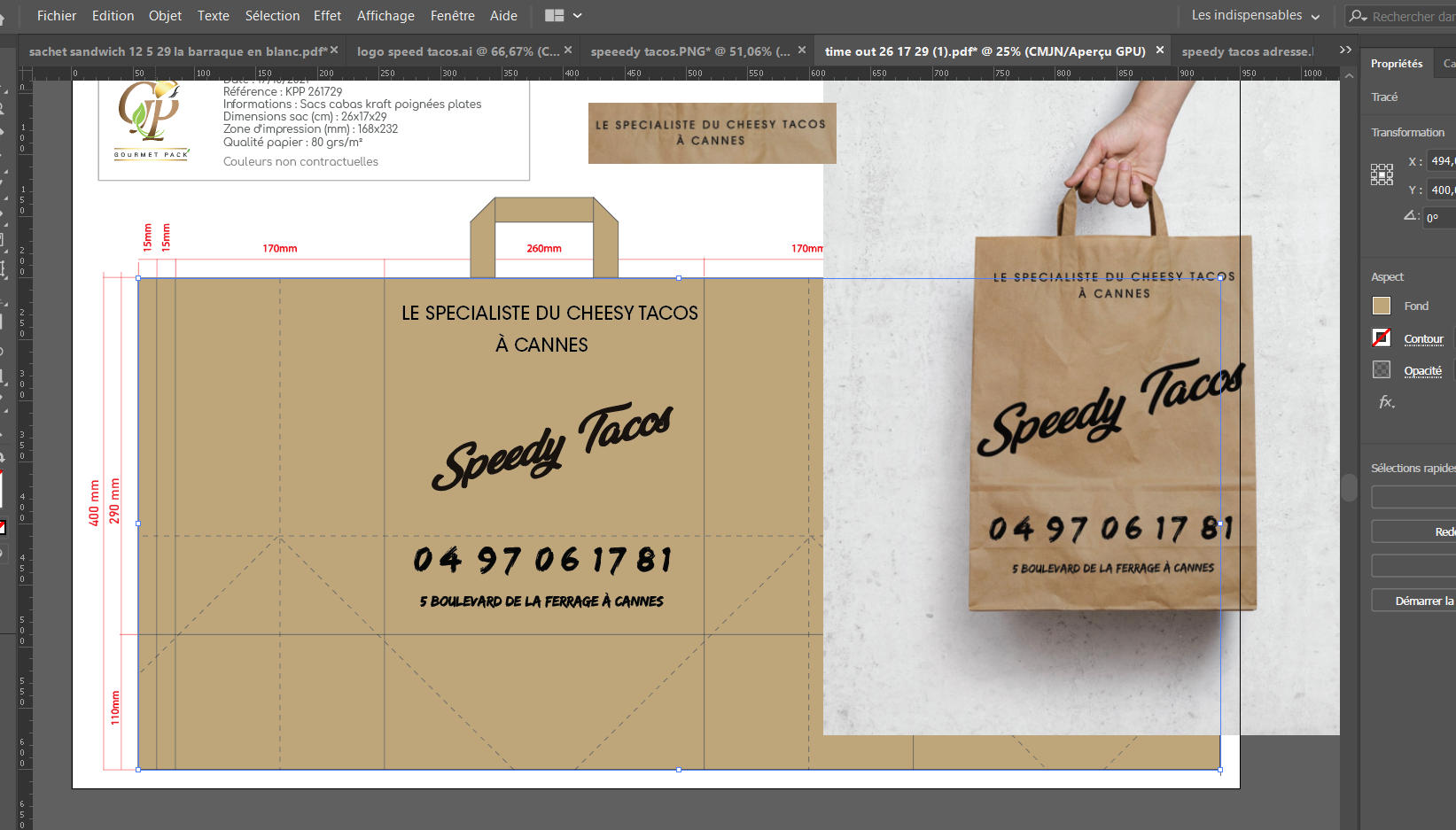The width and height of the screenshot is (1456, 830).
Task: Click the 5 BOULEVARD DE LA FERRAGE address text
Action: point(541,601)
